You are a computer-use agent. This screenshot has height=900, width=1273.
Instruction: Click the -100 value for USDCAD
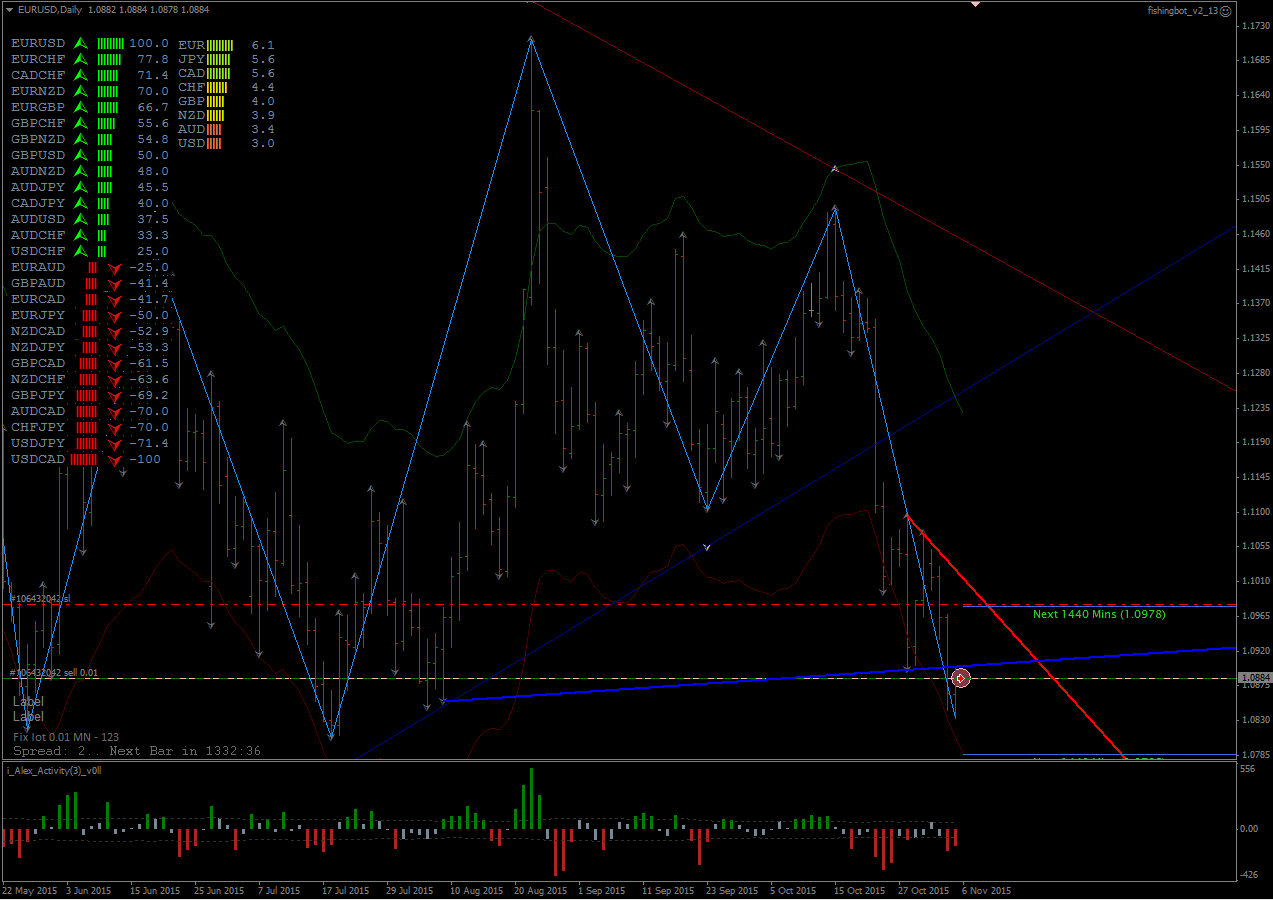tap(145, 460)
